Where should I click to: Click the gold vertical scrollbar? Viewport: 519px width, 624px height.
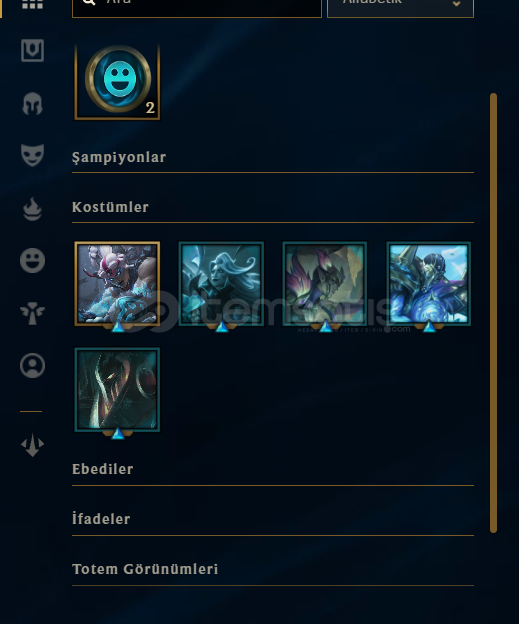pos(494,313)
